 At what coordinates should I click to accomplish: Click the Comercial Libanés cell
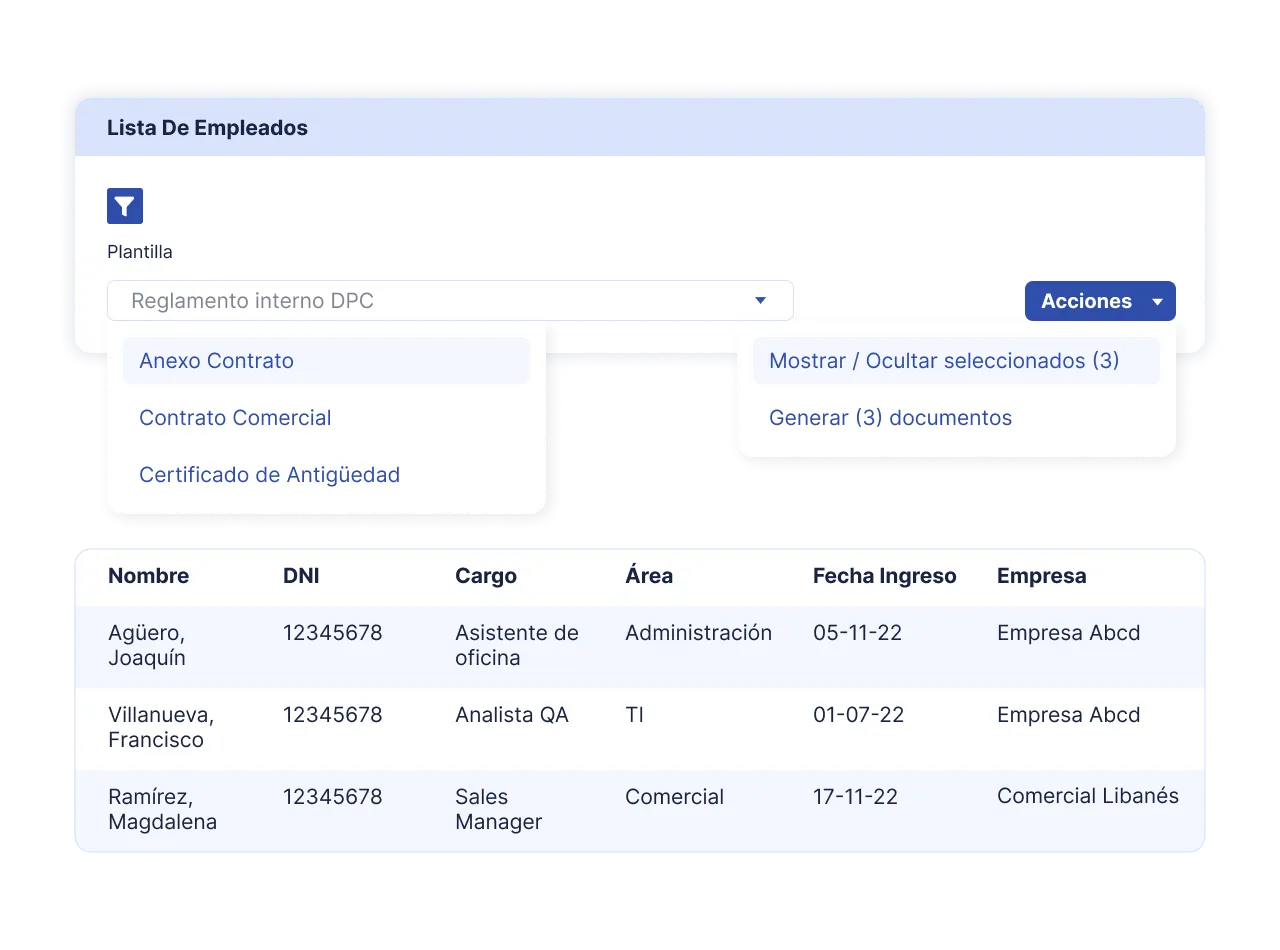1087,797
